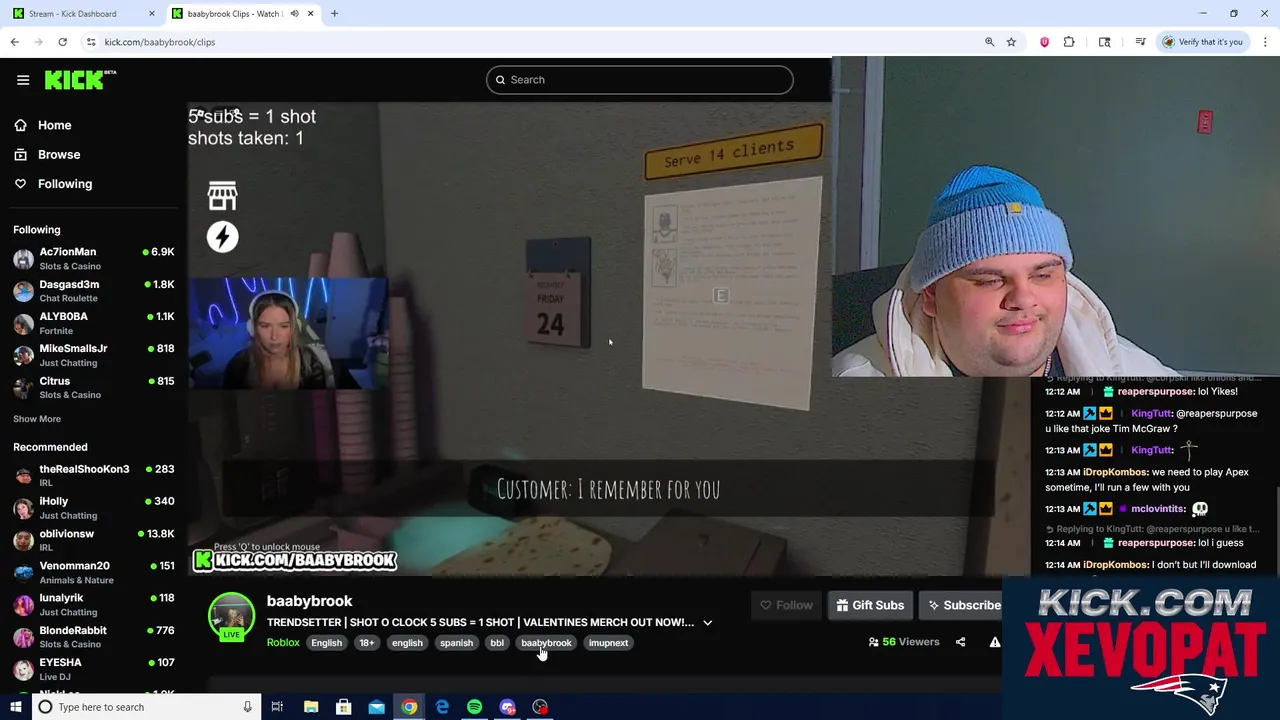Mute the baabybrook Clips tab audio
This screenshot has width=1280, height=720.
point(294,13)
